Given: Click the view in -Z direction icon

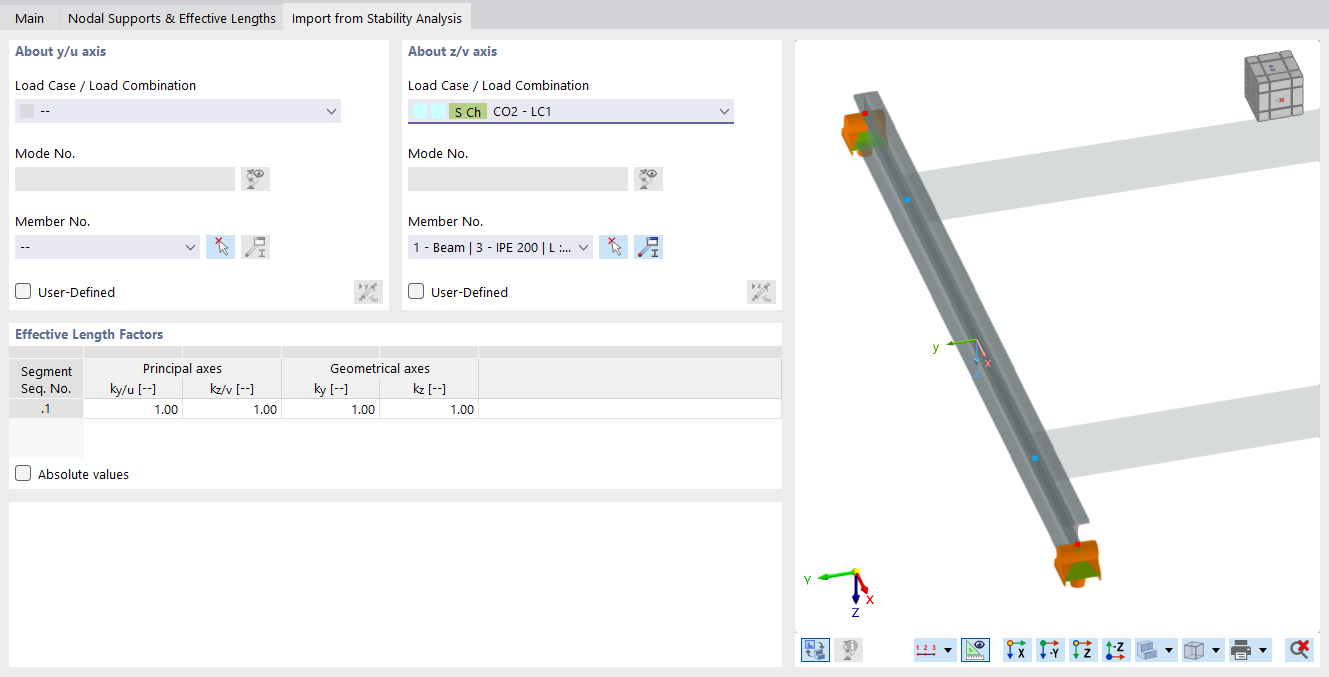Looking at the screenshot, I should [x=1115, y=649].
